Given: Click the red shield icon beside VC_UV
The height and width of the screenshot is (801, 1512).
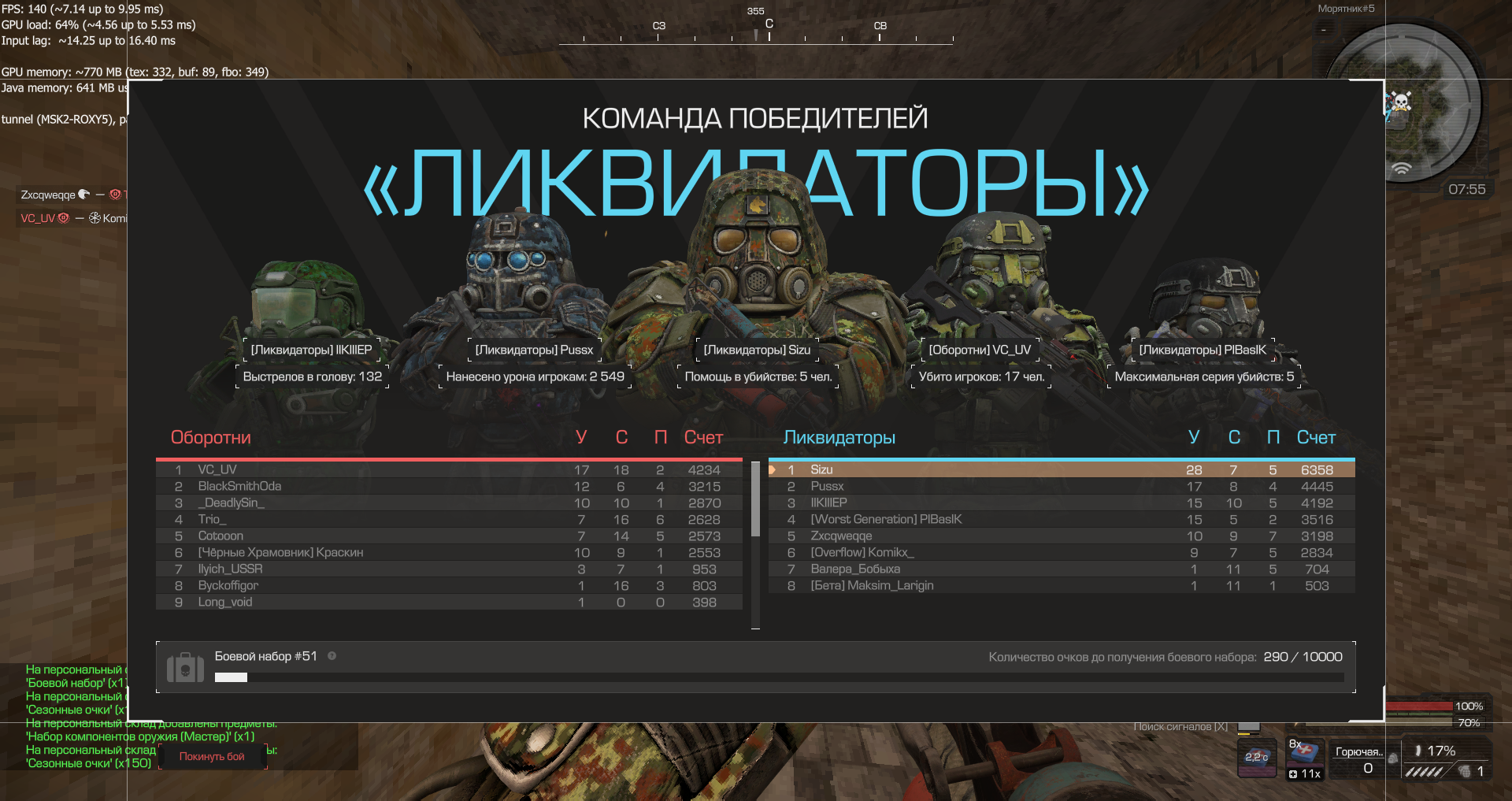Looking at the screenshot, I should [x=64, y=218].
